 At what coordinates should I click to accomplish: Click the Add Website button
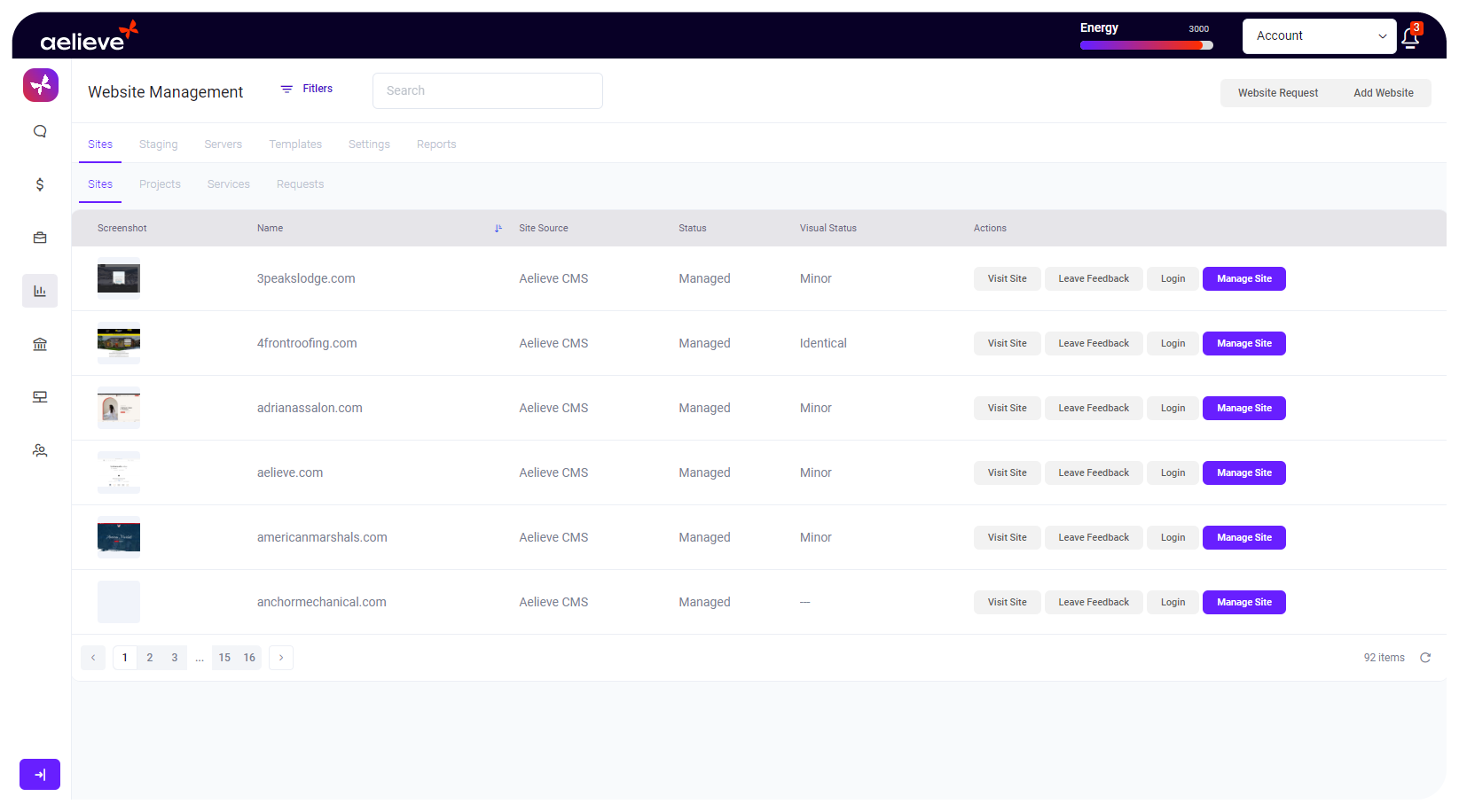pyautogui.click(x=1384, y=93)
